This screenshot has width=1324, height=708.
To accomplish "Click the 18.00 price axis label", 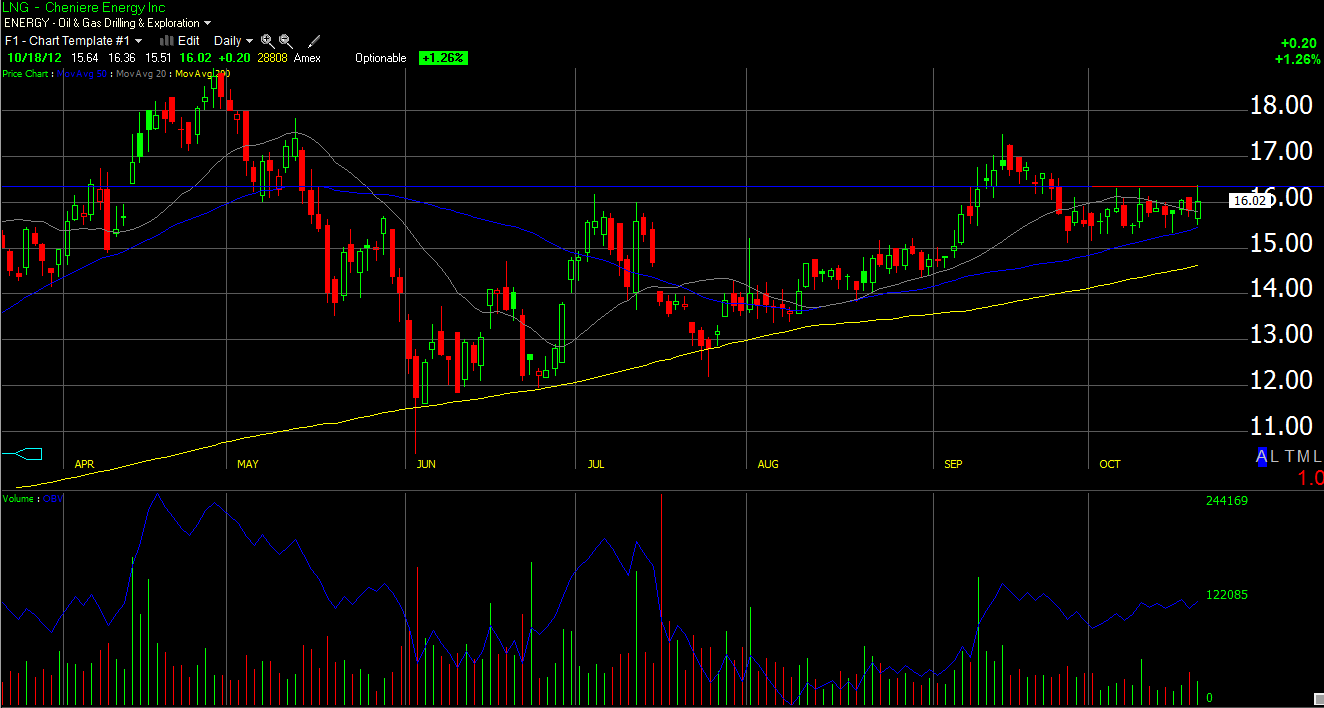I will click(x=1281, y=105).
